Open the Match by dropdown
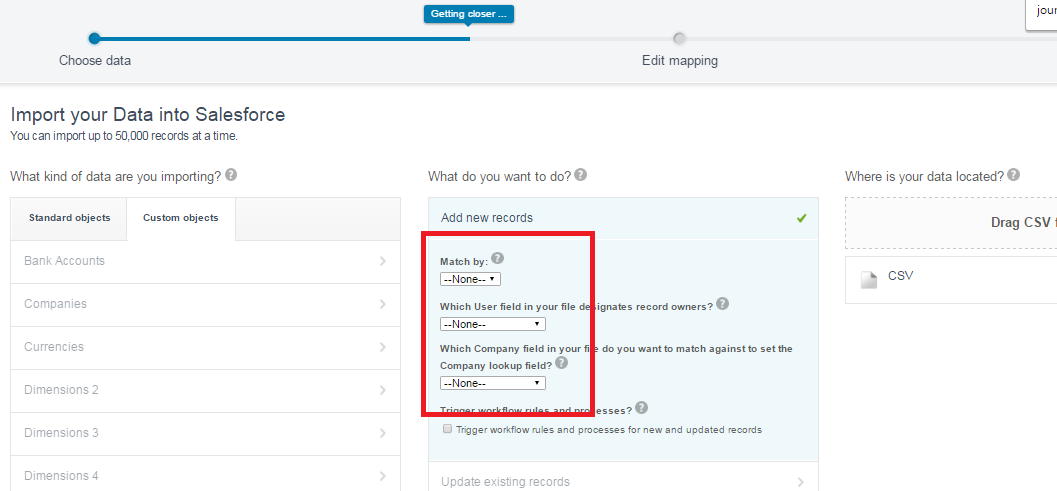This screenshot has width=1057, height=491. [x=470, y=279]
